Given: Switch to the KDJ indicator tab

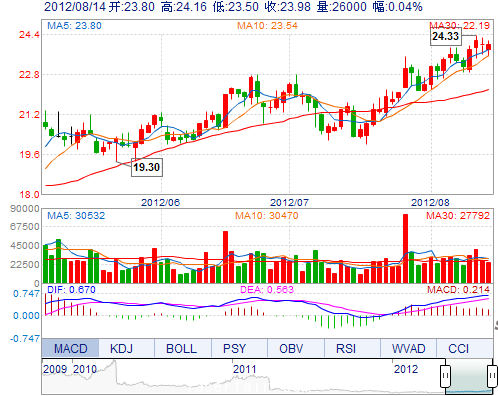Looking at the screenshot, I should 121,349.
